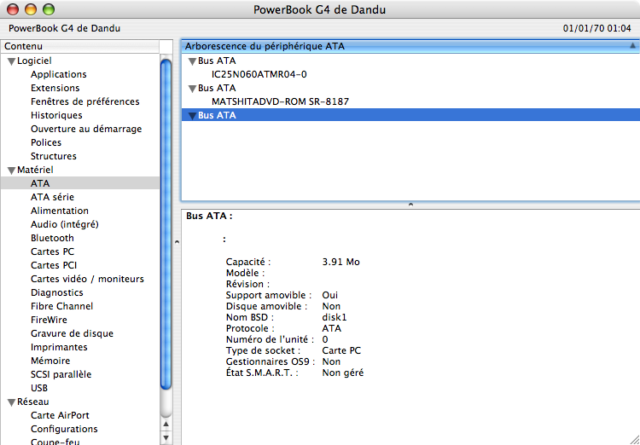Select Polices in the sidebar

[46, 142]
